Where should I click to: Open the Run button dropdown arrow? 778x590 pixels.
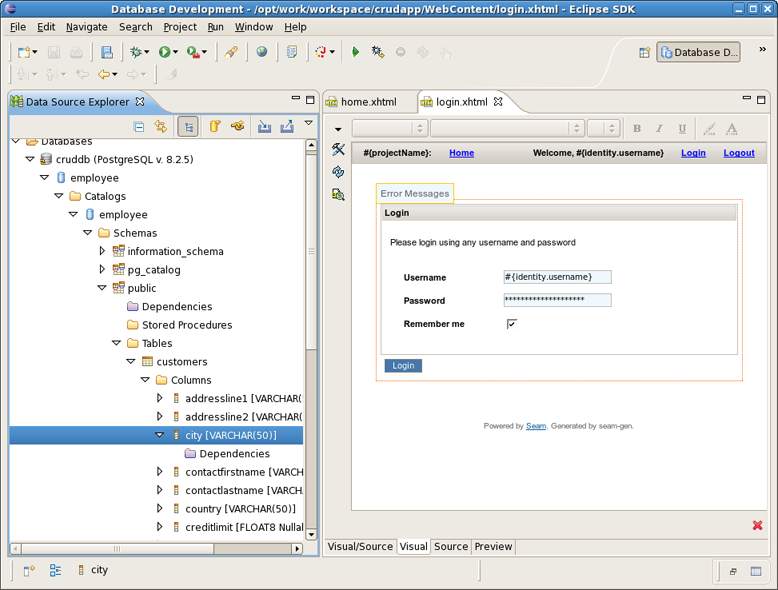click(x=175, y=52)
